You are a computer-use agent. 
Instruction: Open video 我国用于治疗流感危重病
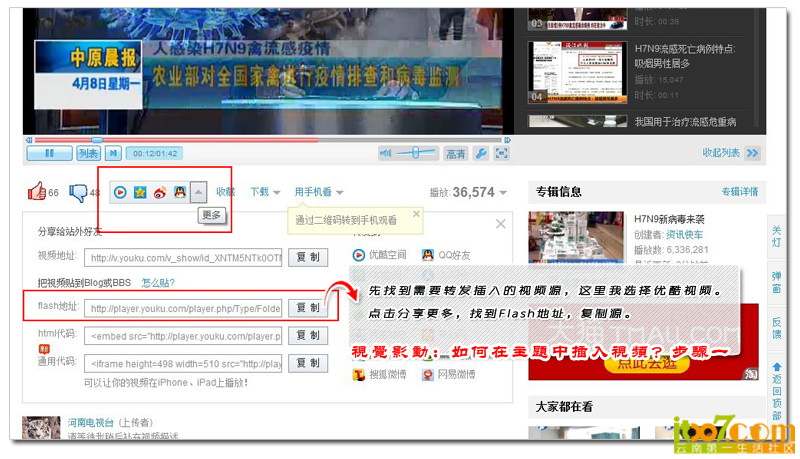685,122
